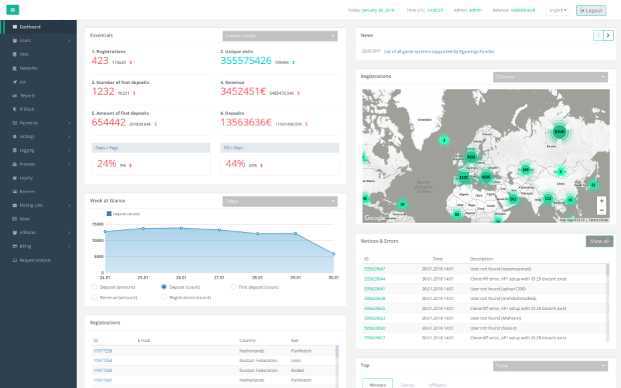Click the Deposits value 13563636€

246,122
